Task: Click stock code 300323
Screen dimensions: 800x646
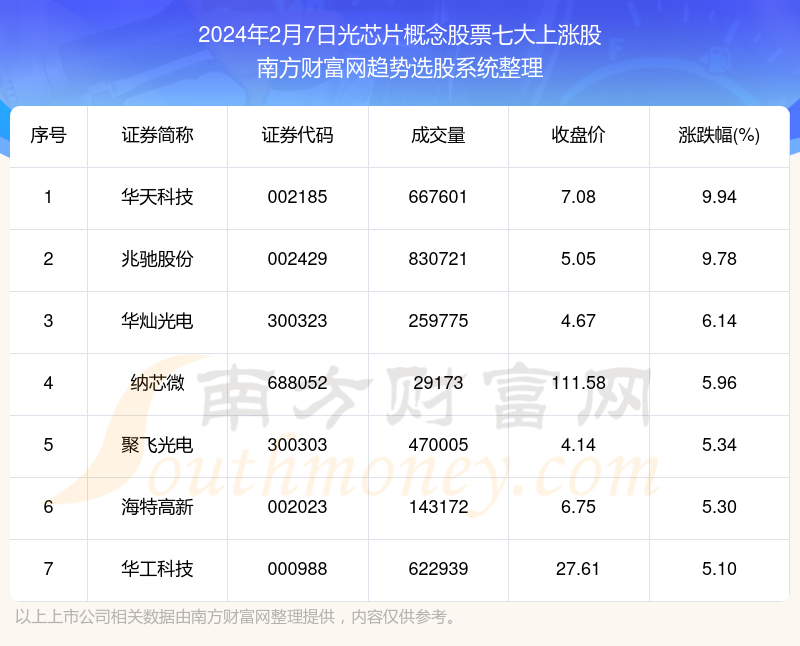Action: tap(297, 321)
